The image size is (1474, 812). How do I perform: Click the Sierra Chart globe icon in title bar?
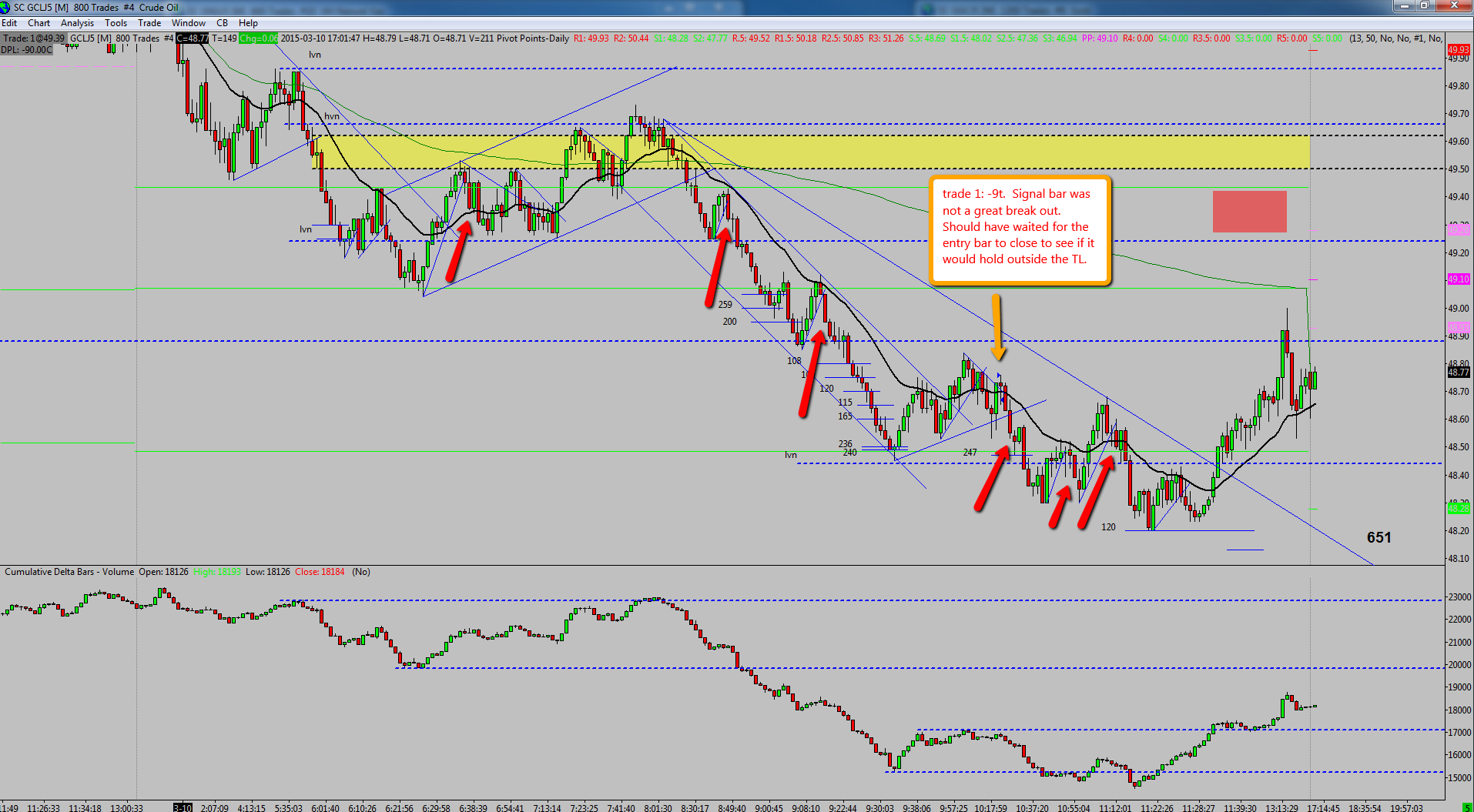(x=5, y=7)
